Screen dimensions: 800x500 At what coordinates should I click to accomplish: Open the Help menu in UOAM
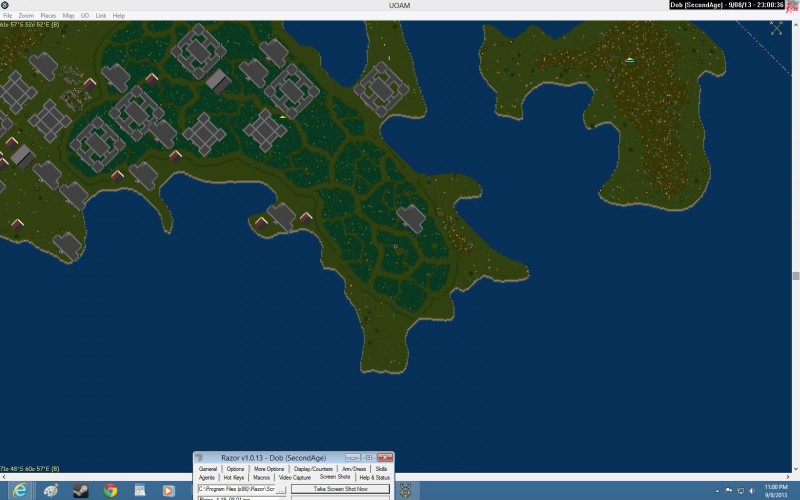point(119,16)
